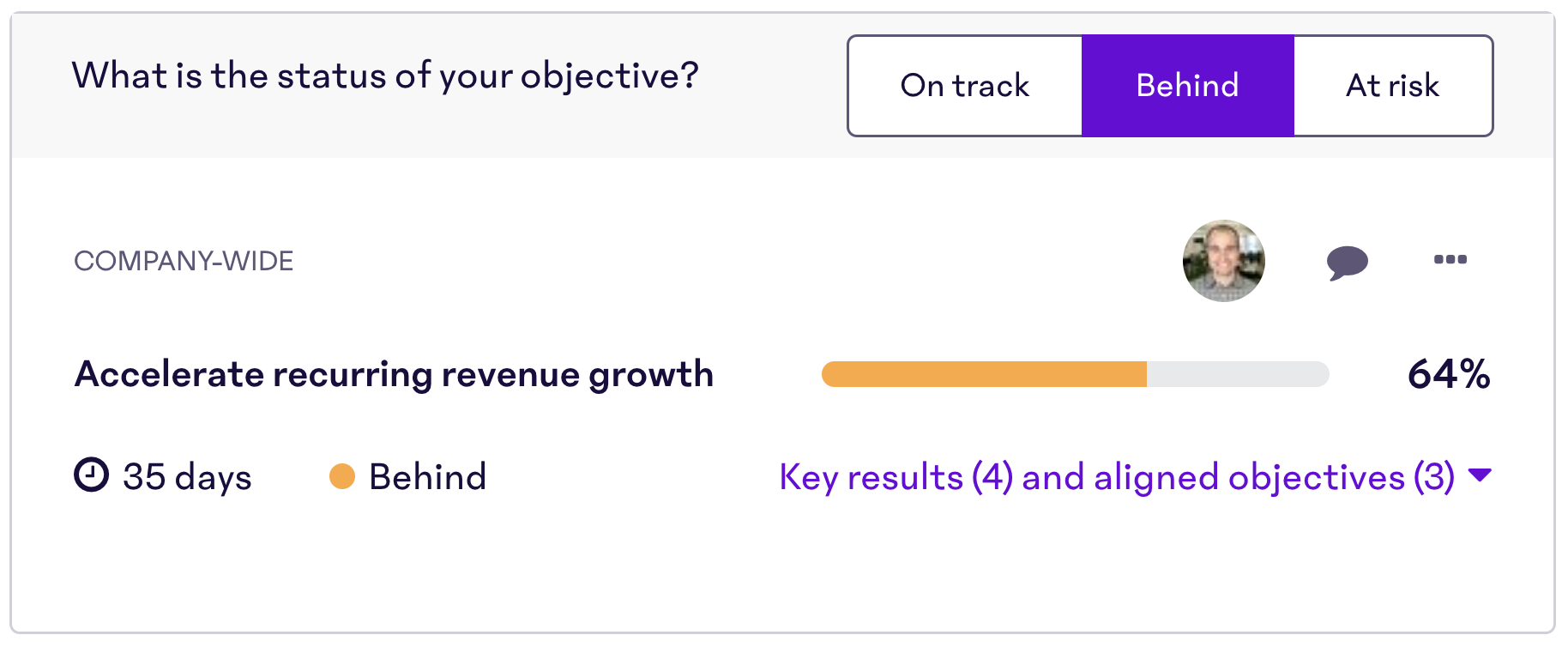Select the Behind status button
Viewport: 1568px width, 647px height.
1188,86
